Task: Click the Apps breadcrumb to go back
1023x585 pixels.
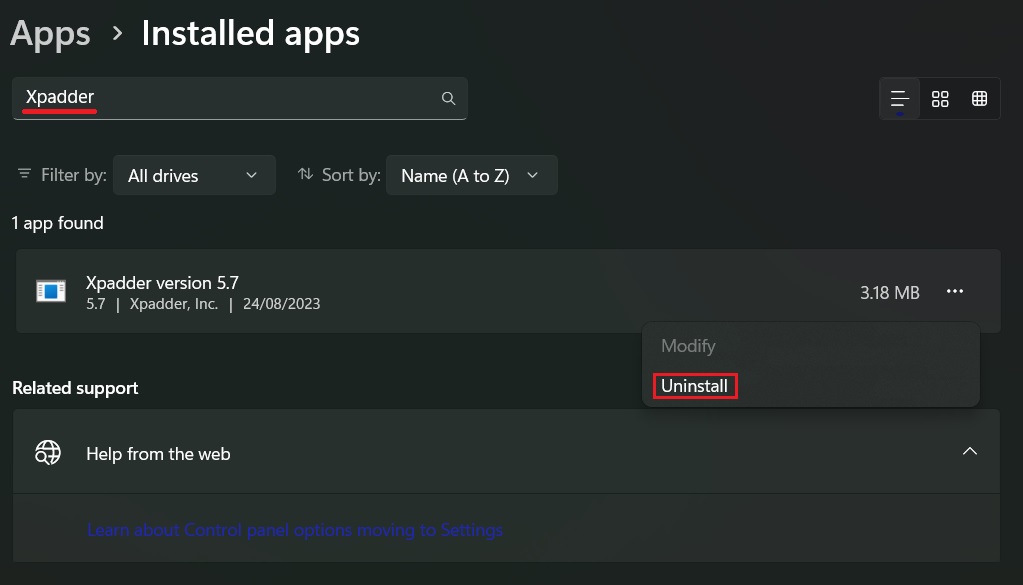Action: (x=49, y=32)
